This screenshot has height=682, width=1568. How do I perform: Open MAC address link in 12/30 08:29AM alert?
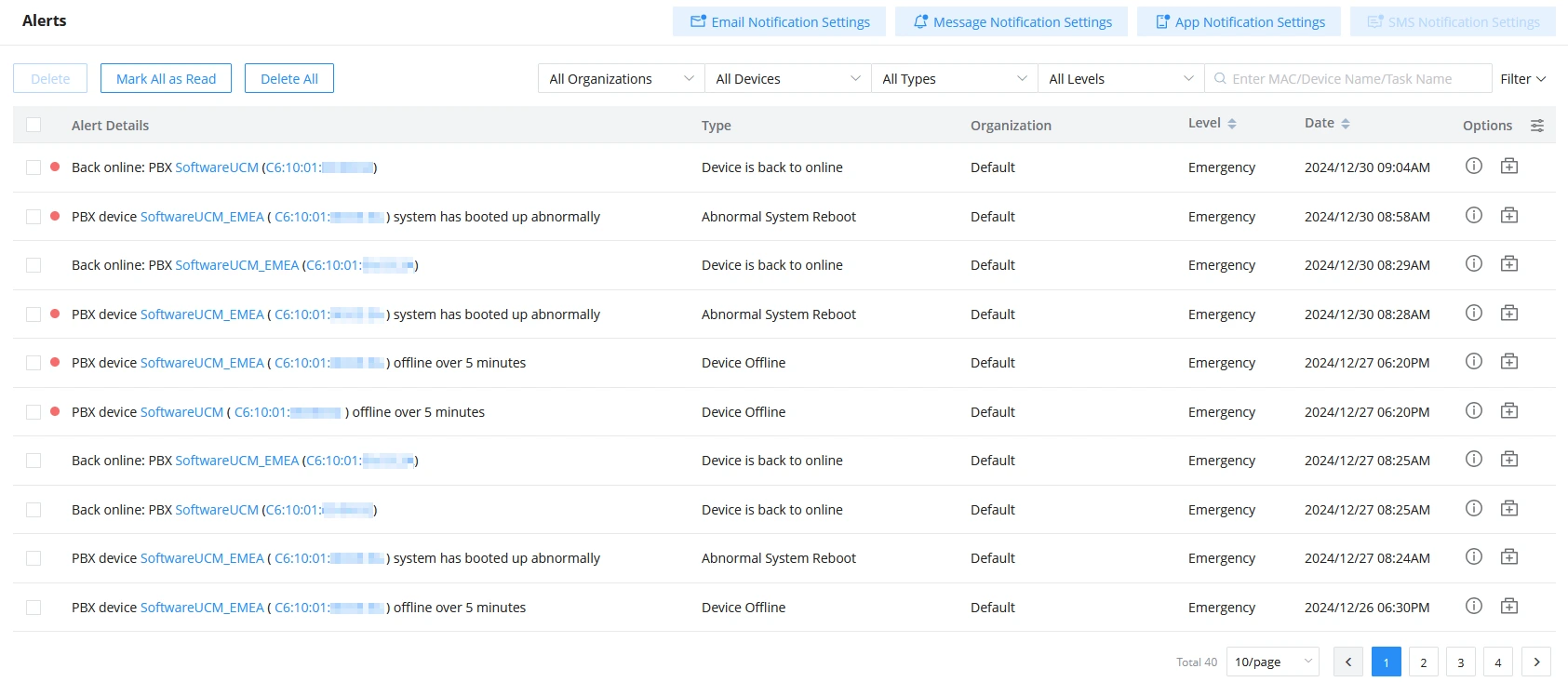[x=360, y=265]
